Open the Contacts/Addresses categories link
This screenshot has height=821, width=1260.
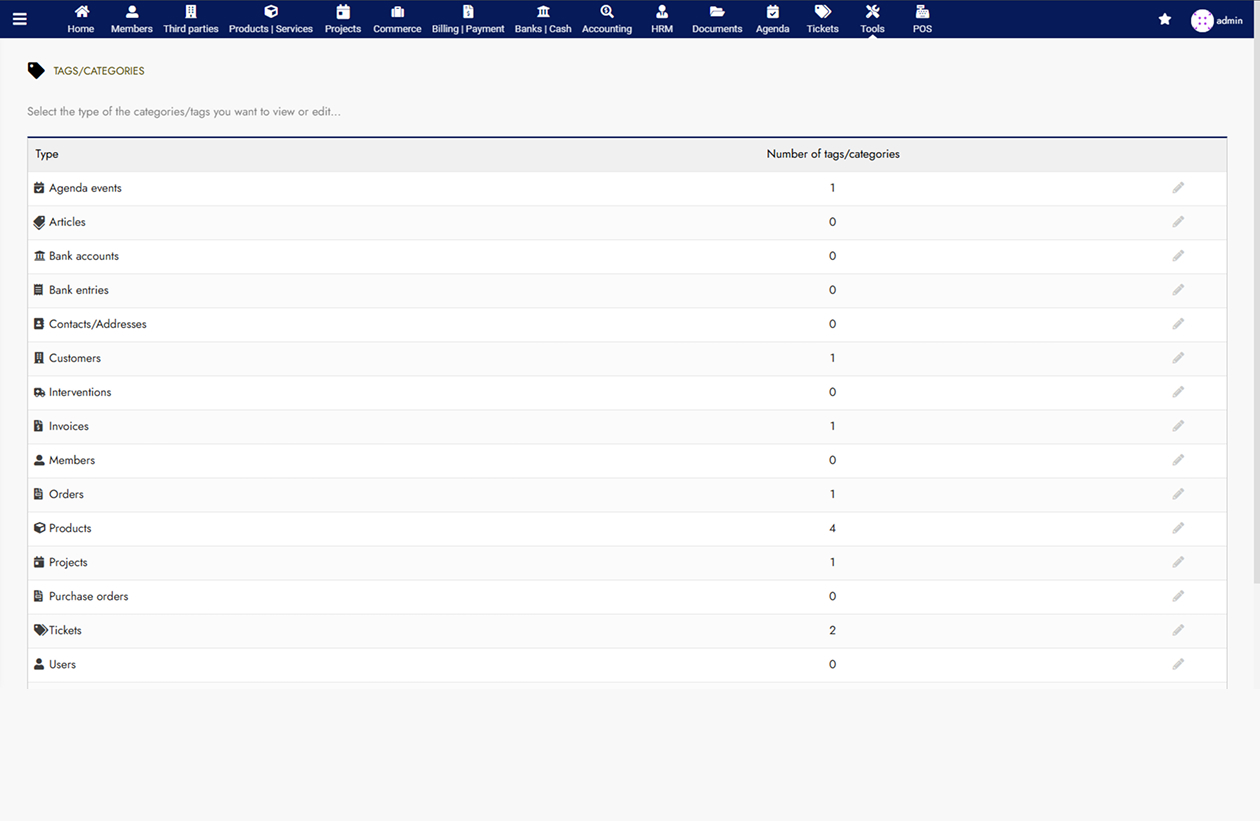[97, 324]
